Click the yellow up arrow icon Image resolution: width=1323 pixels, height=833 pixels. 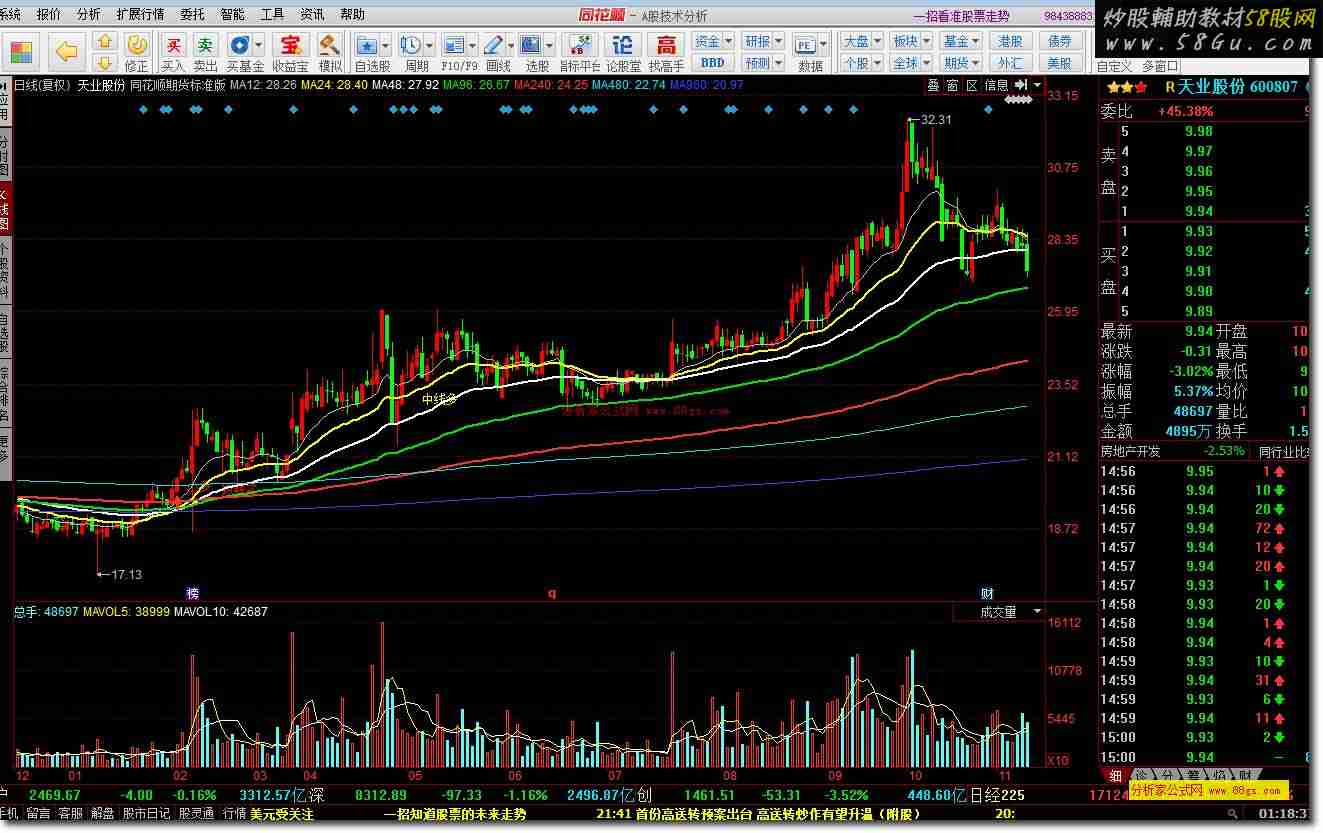pos(105,42)
